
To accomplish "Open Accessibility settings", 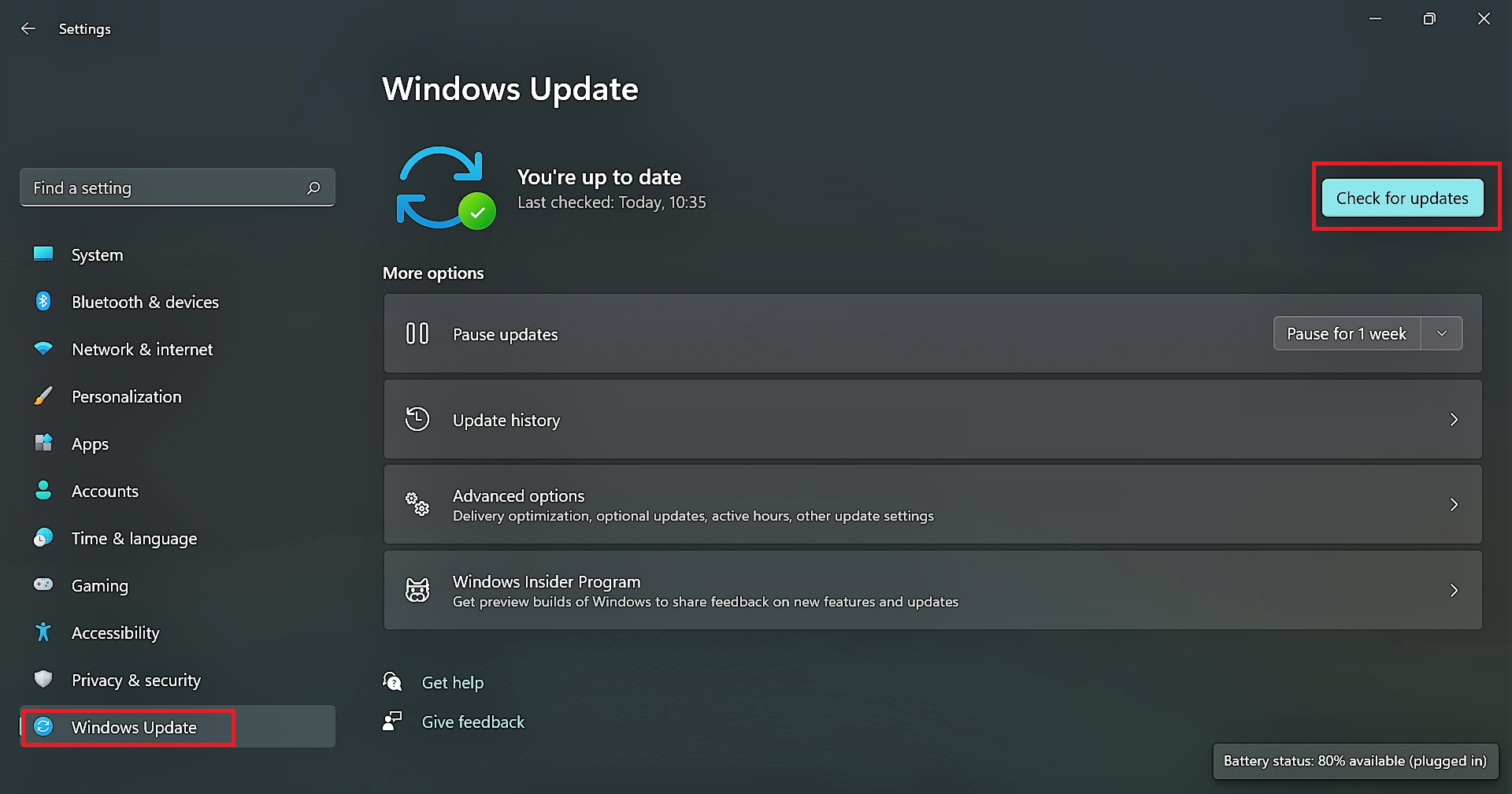I will coord(177,633).
